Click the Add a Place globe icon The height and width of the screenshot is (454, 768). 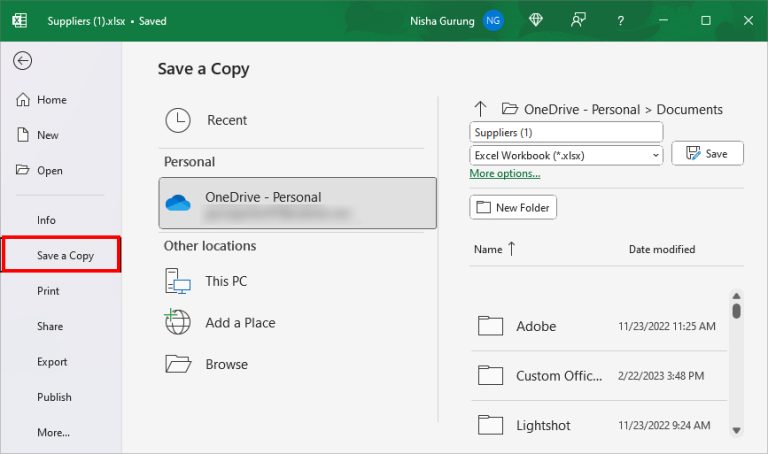177,322
